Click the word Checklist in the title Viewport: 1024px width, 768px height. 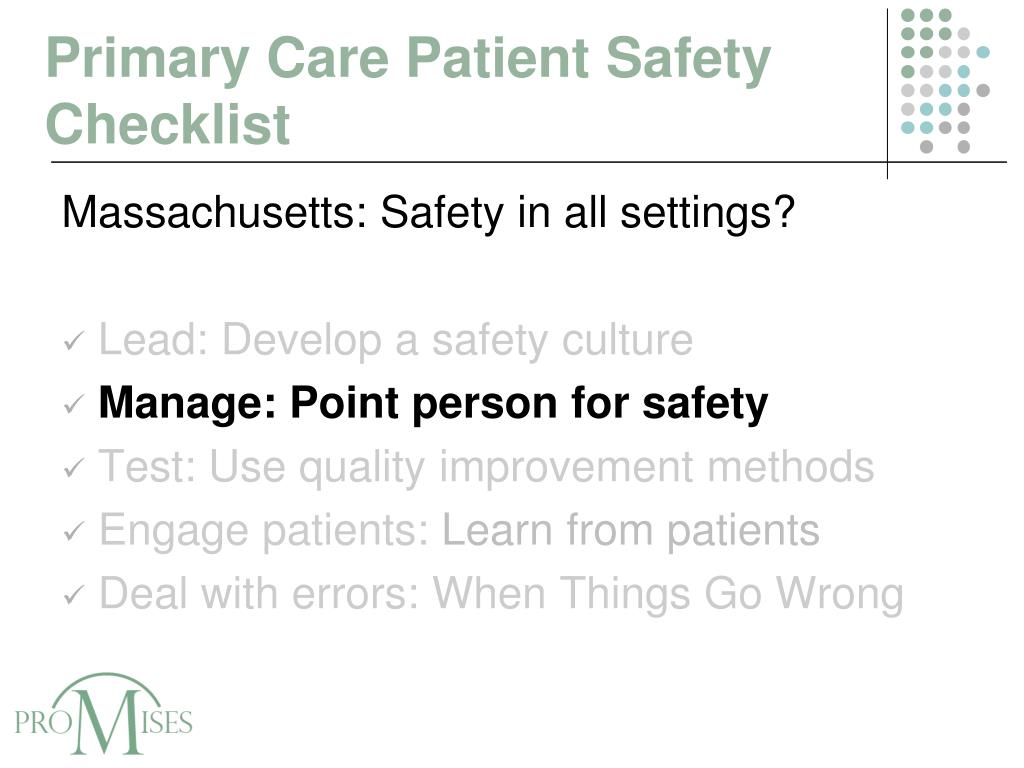[168, 124]
